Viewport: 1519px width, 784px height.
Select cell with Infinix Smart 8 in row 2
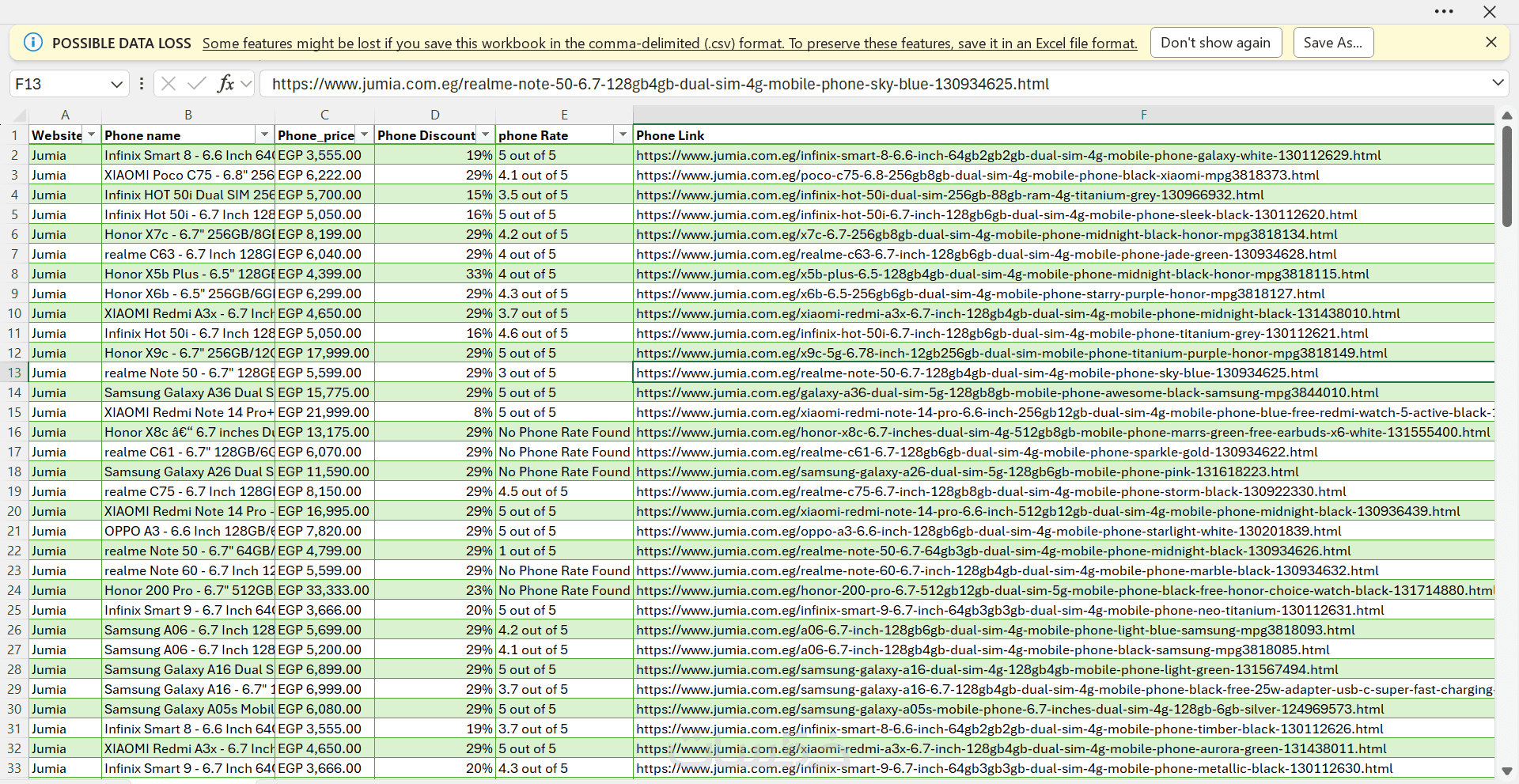tap(188, 155)
